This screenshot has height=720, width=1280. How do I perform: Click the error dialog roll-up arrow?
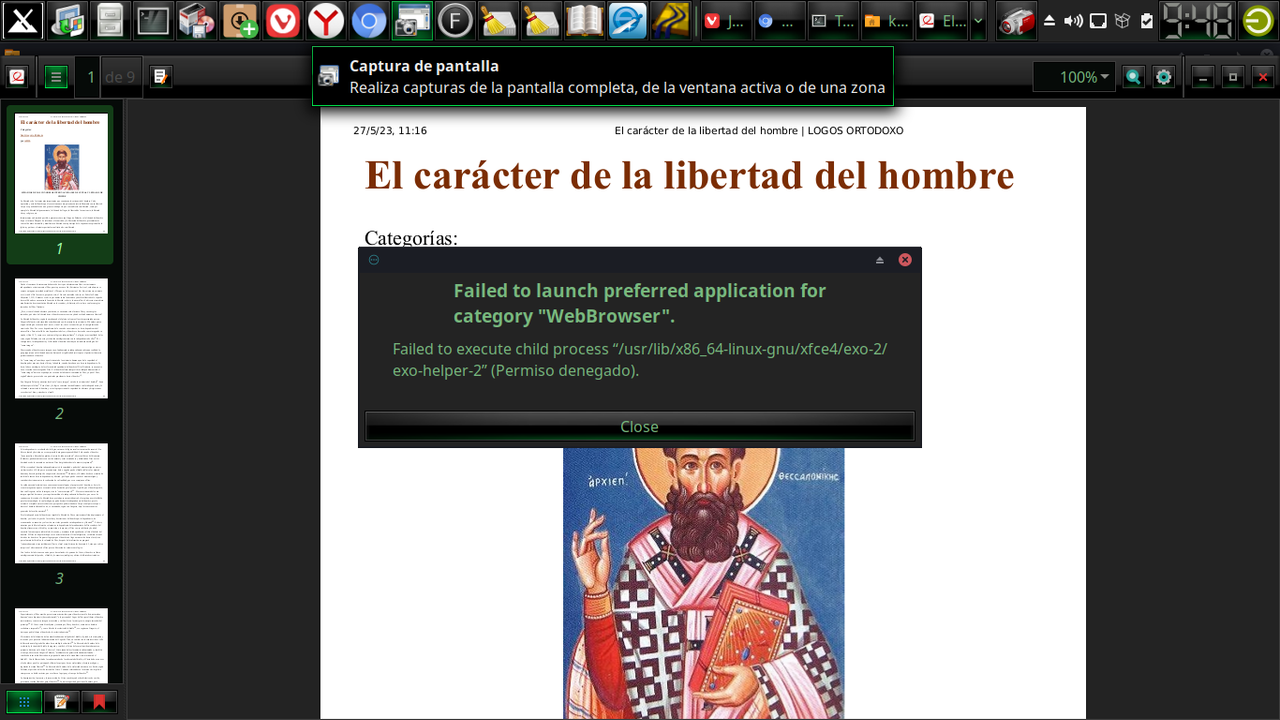[880, 260]
